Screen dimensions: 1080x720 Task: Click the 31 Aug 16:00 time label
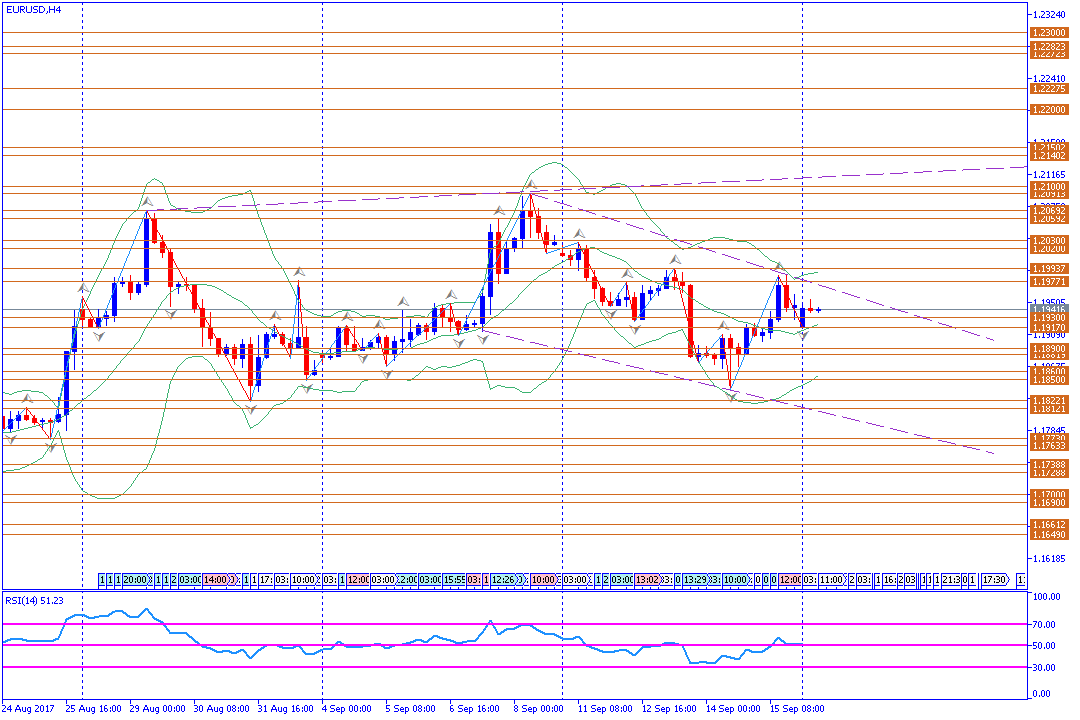[286, 708]
